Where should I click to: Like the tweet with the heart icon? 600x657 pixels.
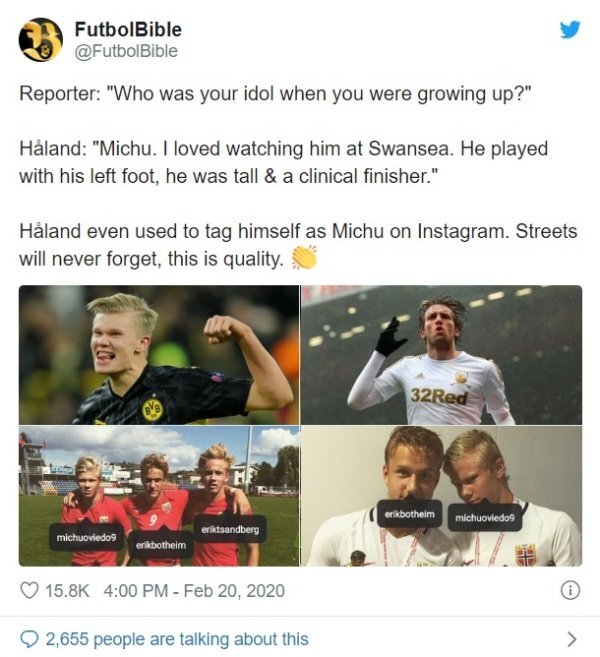click(29, 591)
